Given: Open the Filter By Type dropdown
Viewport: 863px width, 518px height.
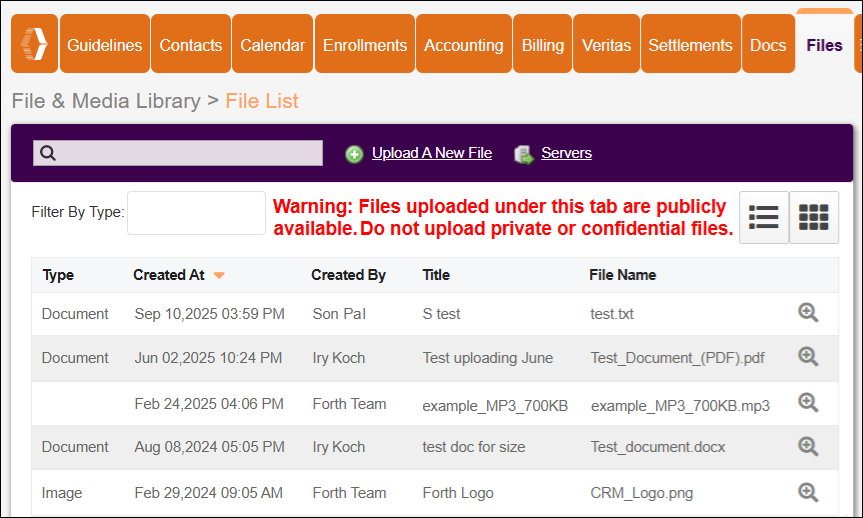Looking at the screenshot, I should [x=196, y=213].
